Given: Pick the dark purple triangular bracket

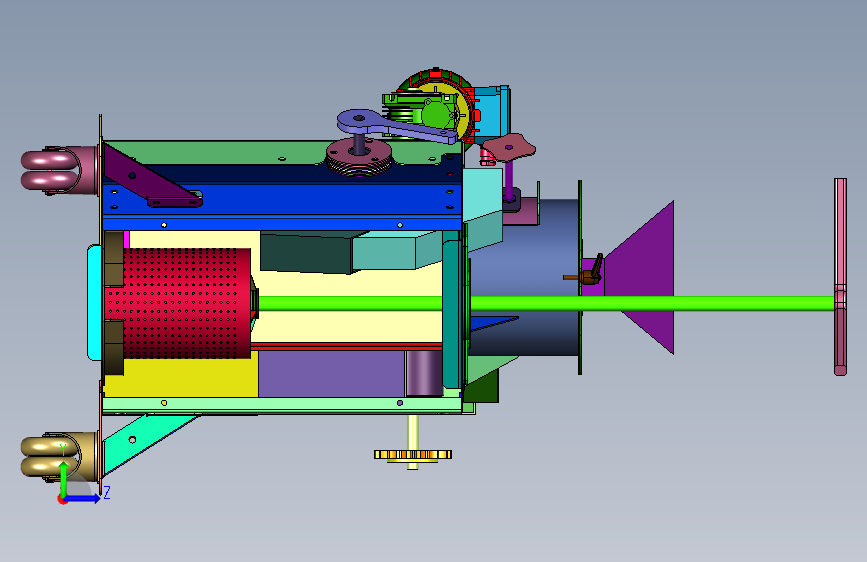Looking at the screenshot, I should [x=147, y=177].
